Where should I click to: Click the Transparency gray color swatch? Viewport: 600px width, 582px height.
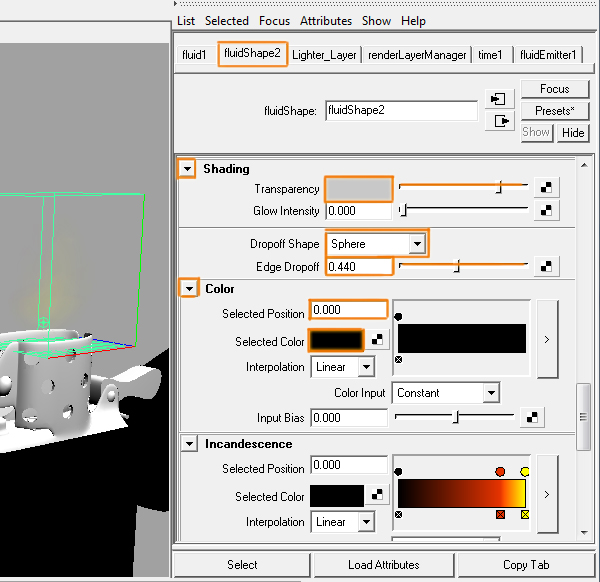pos(359,189)
